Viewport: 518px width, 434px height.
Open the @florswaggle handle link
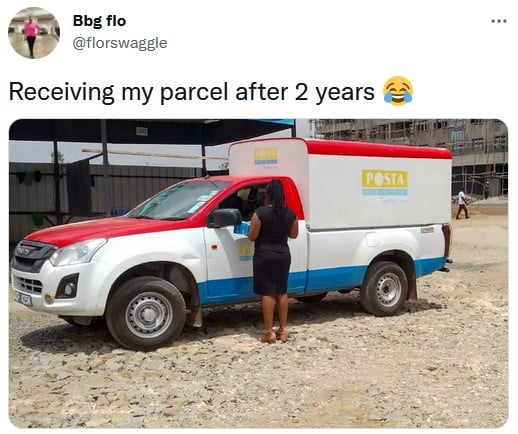[120, 43]
